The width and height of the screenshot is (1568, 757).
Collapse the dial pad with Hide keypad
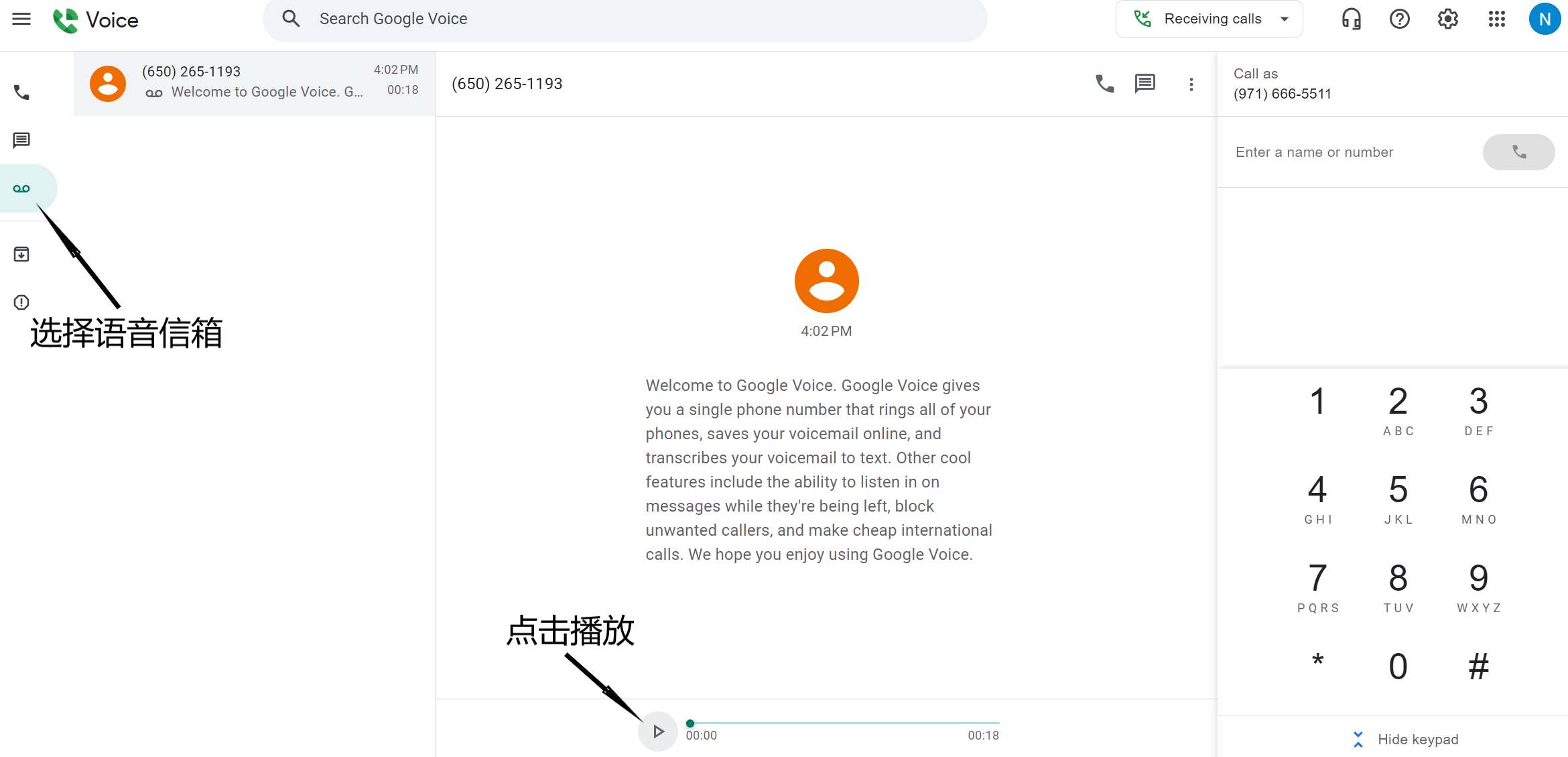(1404, 739)
